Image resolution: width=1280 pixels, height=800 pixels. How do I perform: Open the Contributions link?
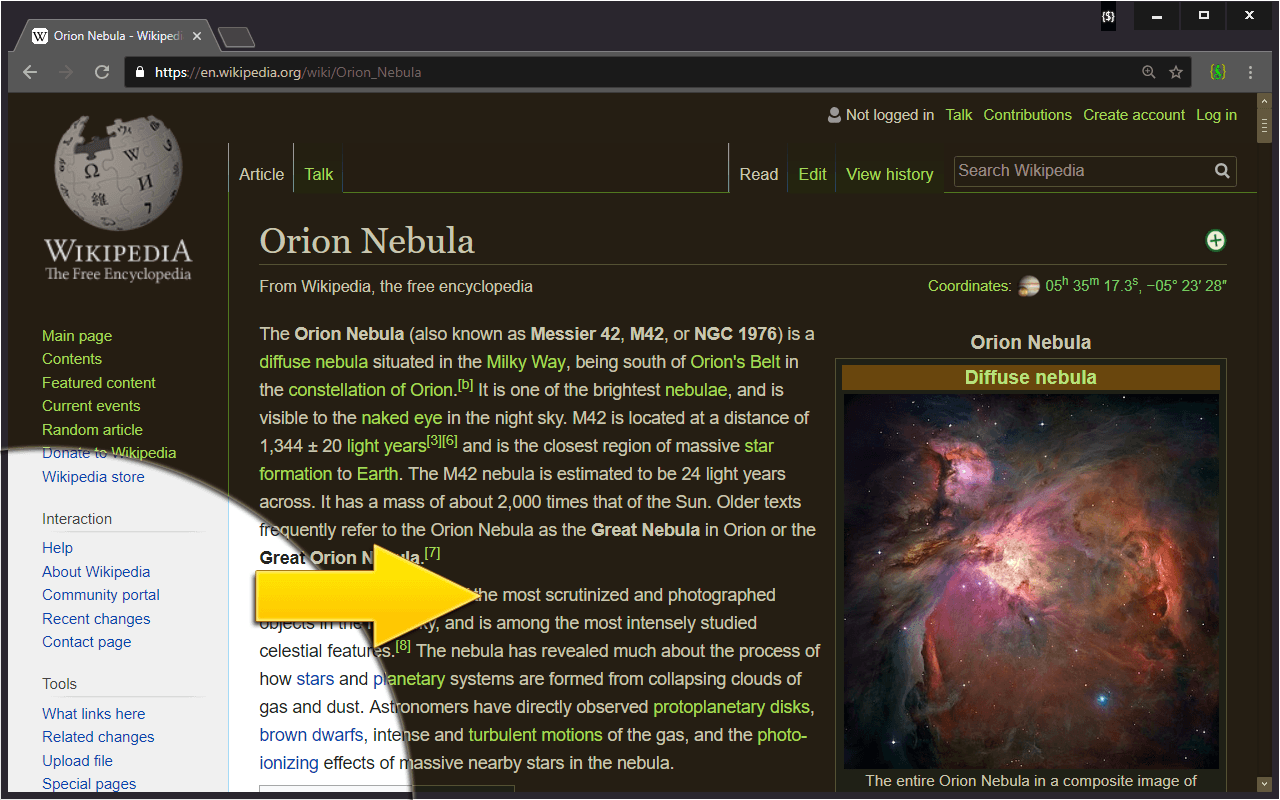click(x=1027, y=115)
